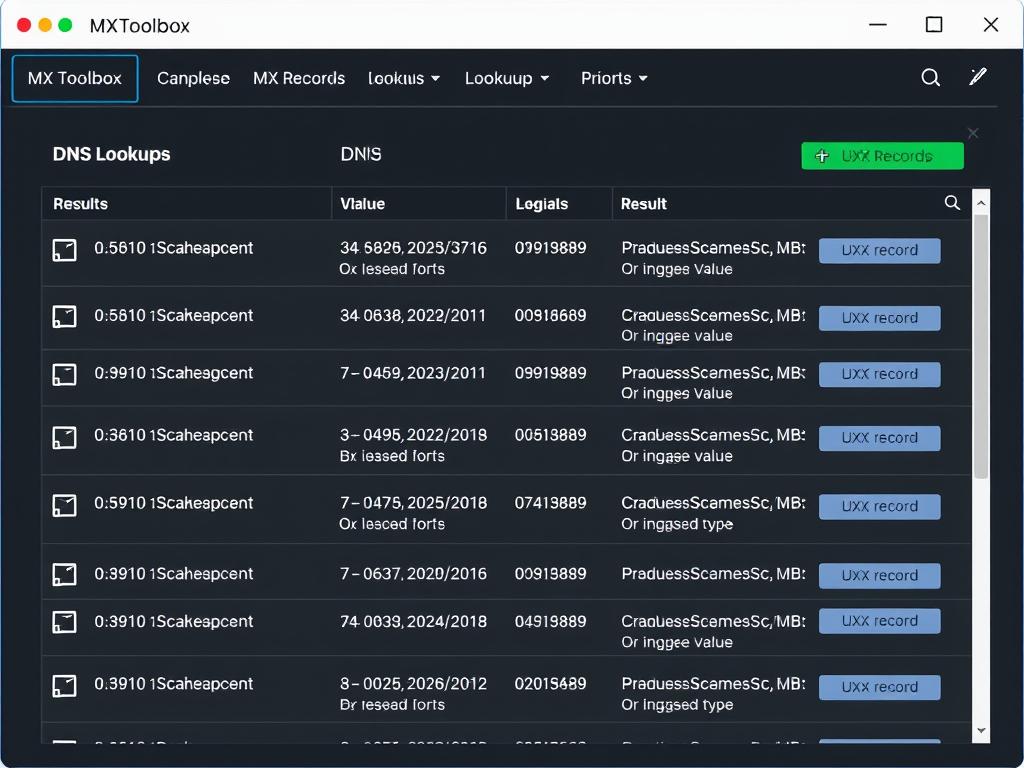Click the value 3– 0495, 2022/2018
This screenshot has height=768, width=1024.
(x=413, y=435)
